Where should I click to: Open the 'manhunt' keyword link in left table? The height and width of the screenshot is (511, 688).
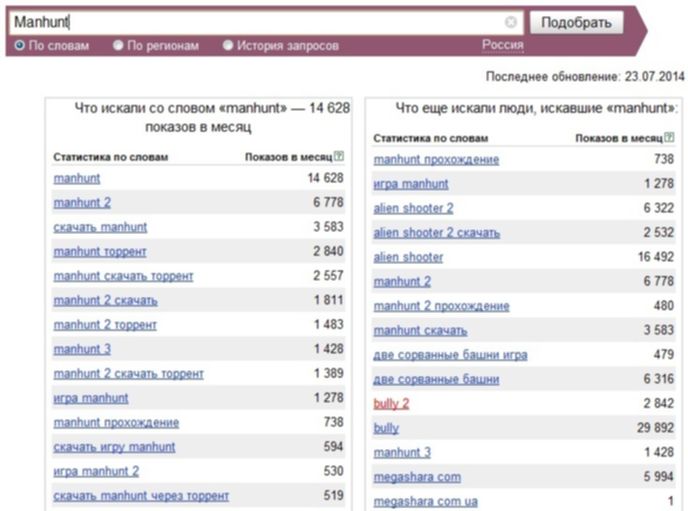77,178
